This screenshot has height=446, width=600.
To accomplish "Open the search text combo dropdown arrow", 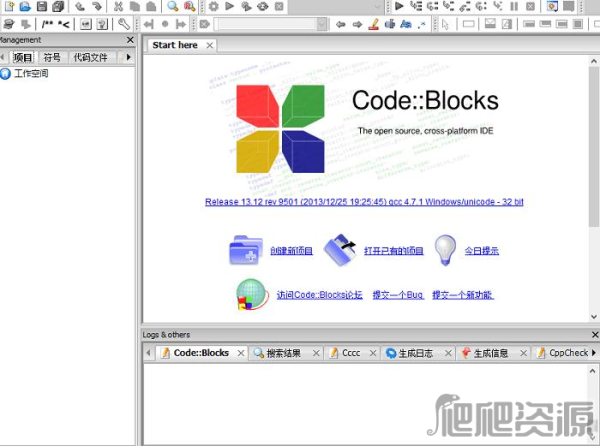I will tap(321, 24).
